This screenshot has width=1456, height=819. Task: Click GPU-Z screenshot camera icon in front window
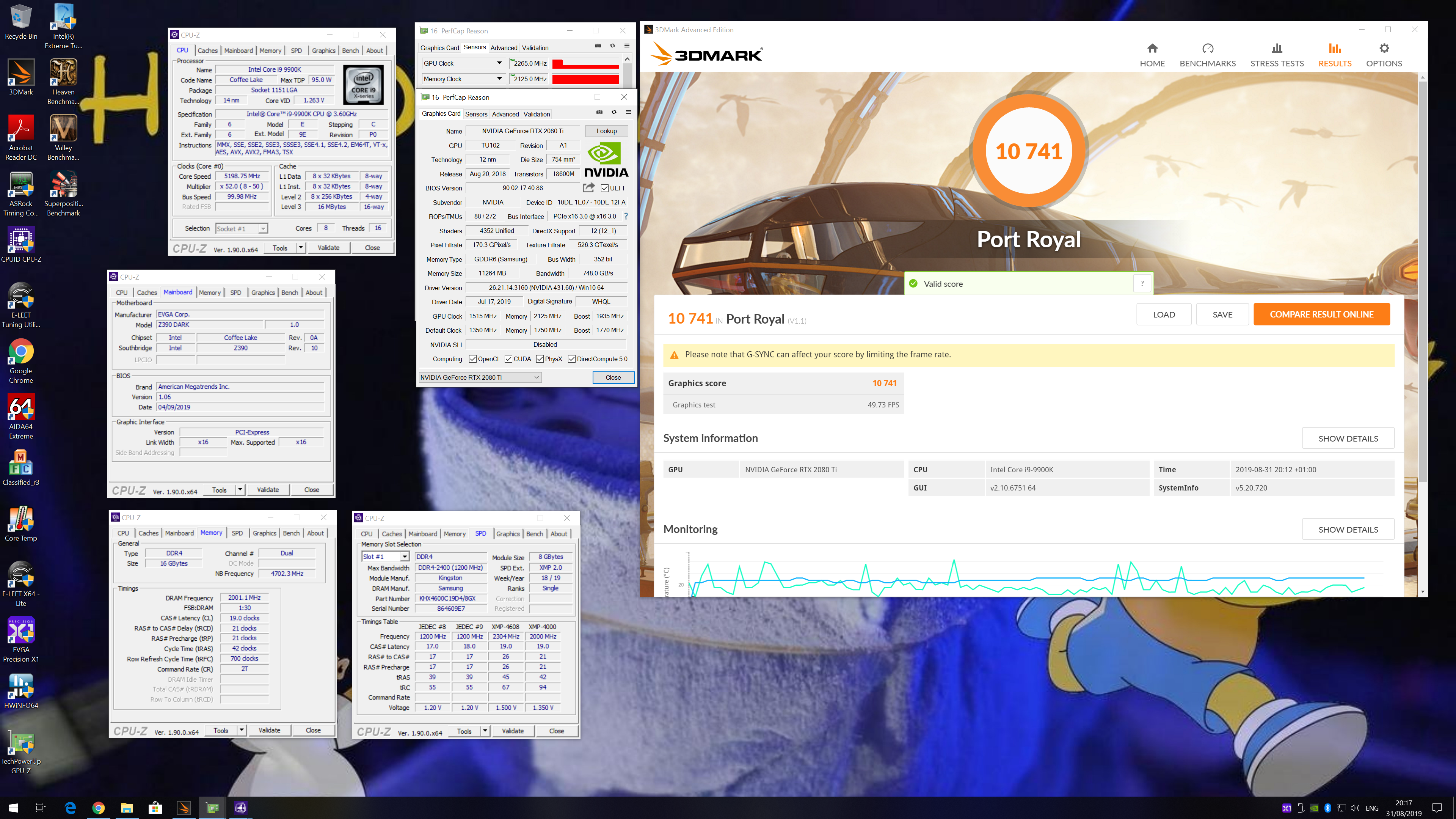[599, 112]
